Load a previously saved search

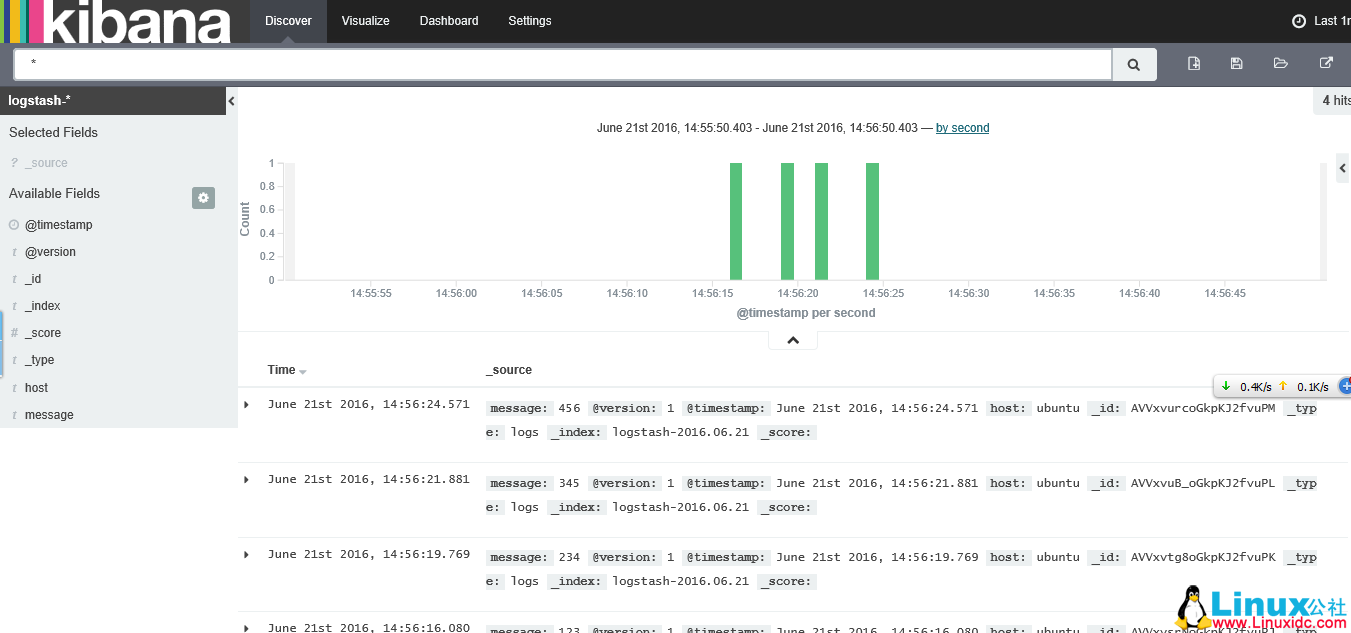pos(1280,62)
